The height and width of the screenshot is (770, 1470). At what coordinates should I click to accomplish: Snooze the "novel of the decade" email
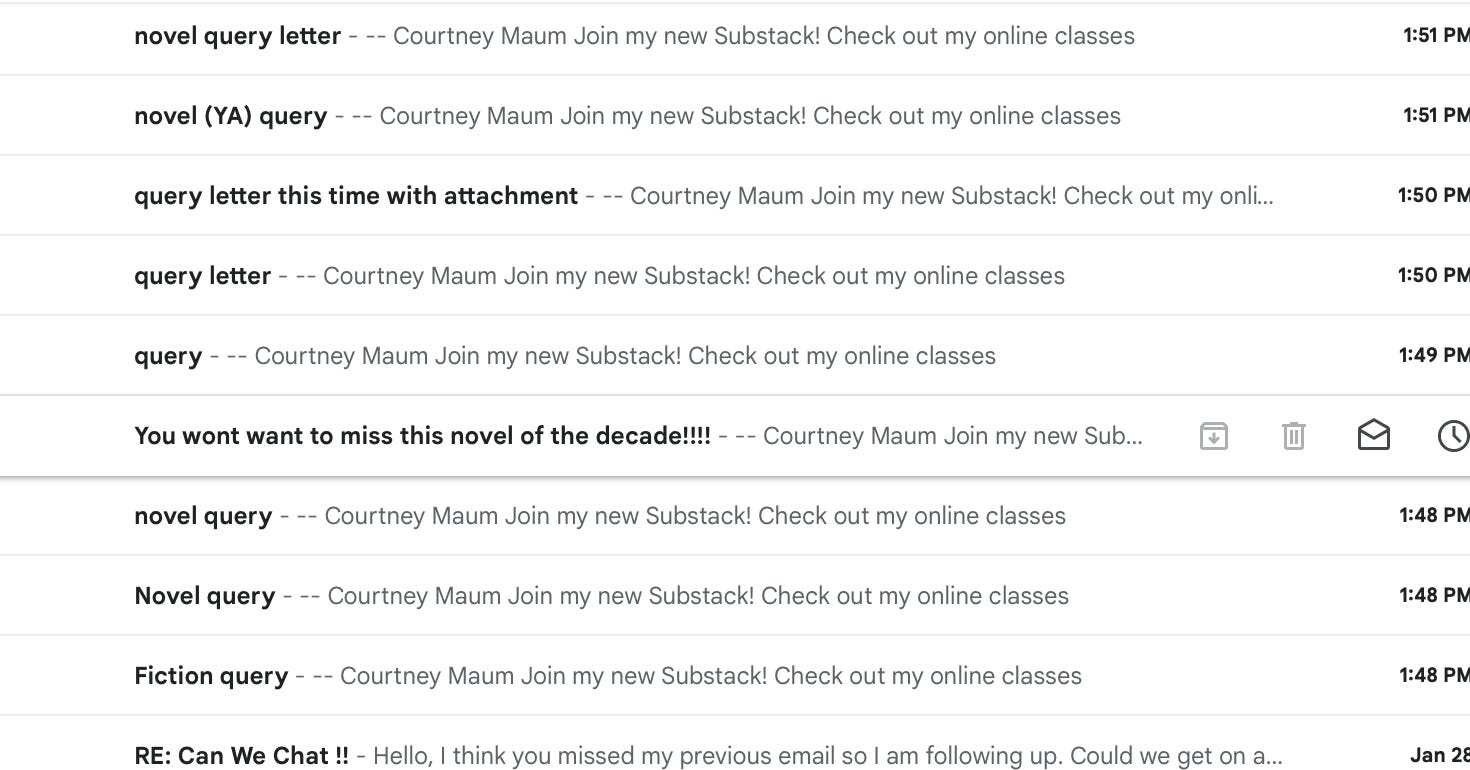pos(1452,435)
